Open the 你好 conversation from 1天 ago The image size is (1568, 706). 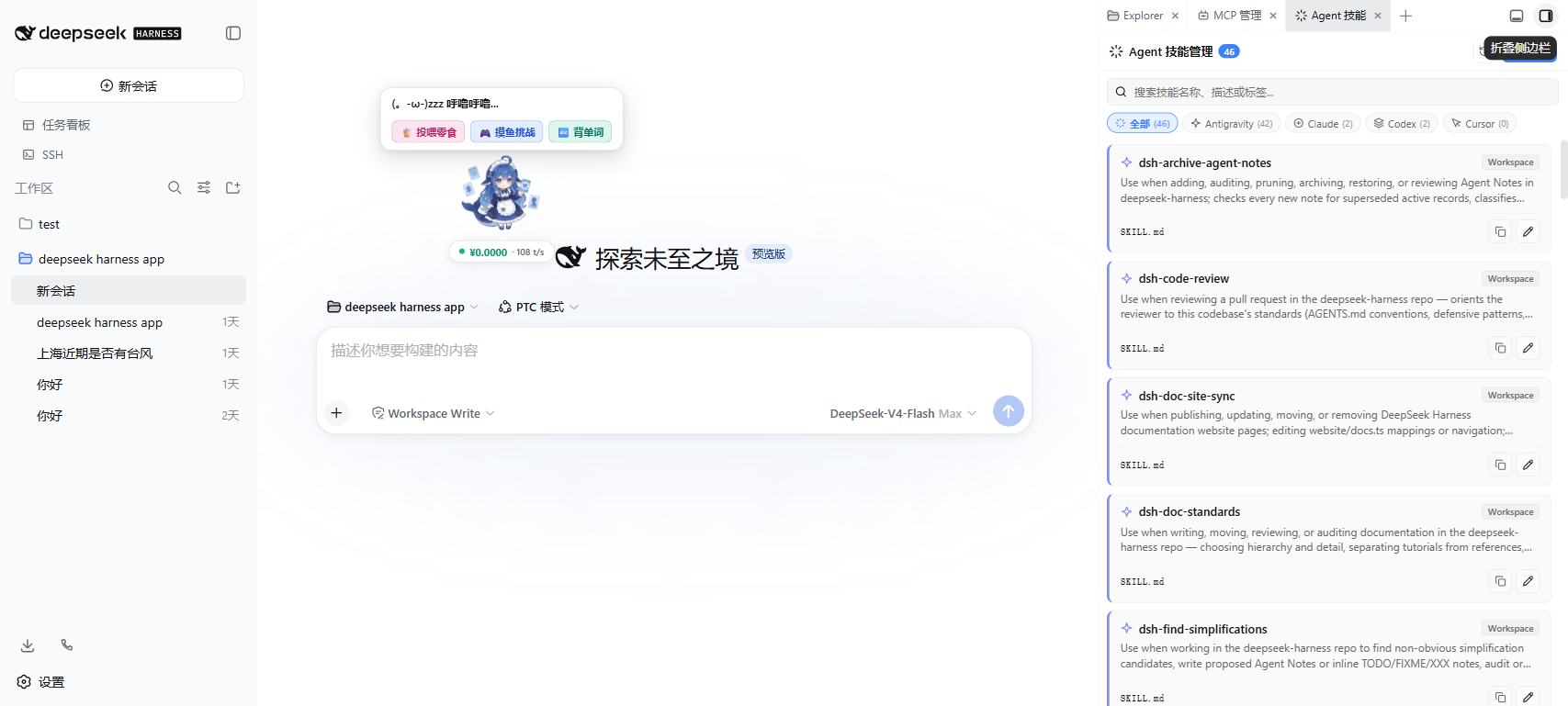coord(129,385)
